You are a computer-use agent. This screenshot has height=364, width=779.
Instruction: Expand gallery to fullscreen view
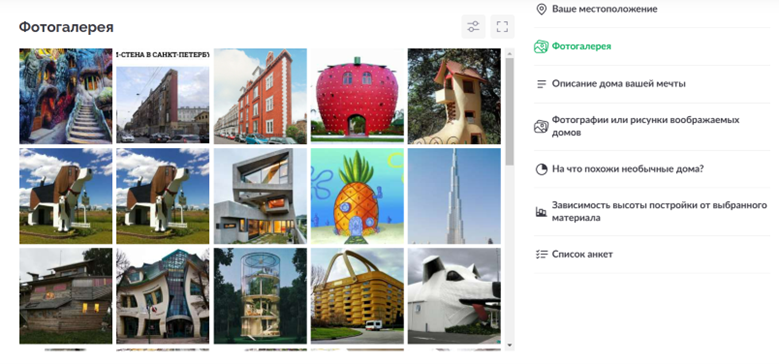(502, 27)
